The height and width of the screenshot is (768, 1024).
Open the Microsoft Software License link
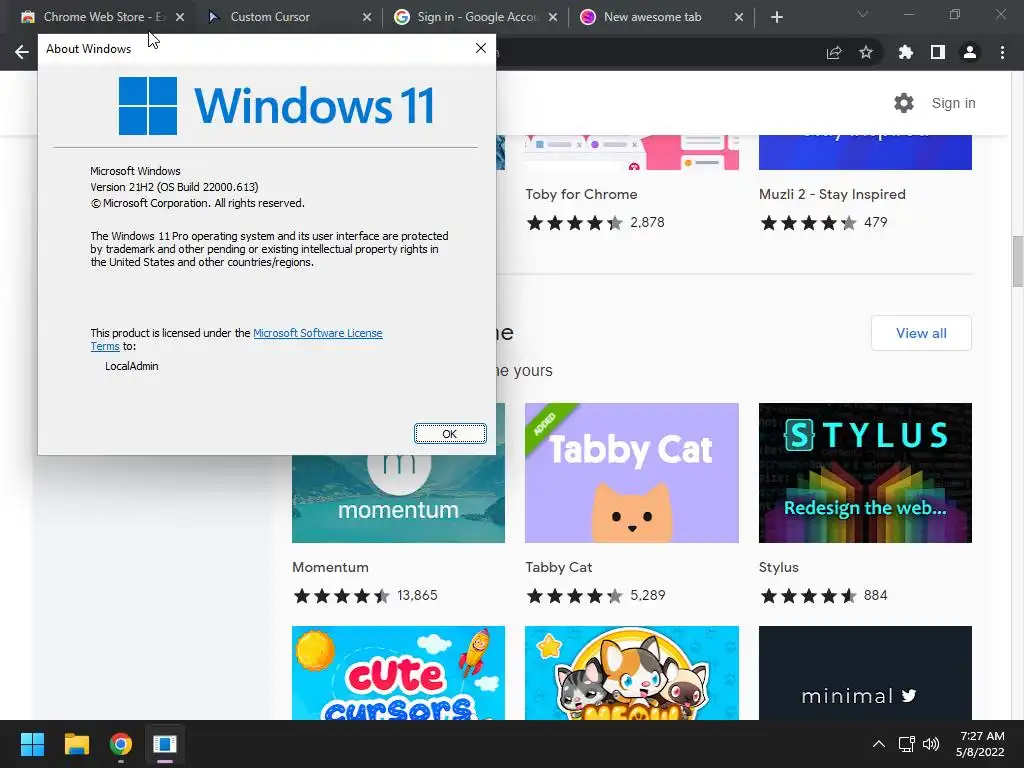coord(317,333)
